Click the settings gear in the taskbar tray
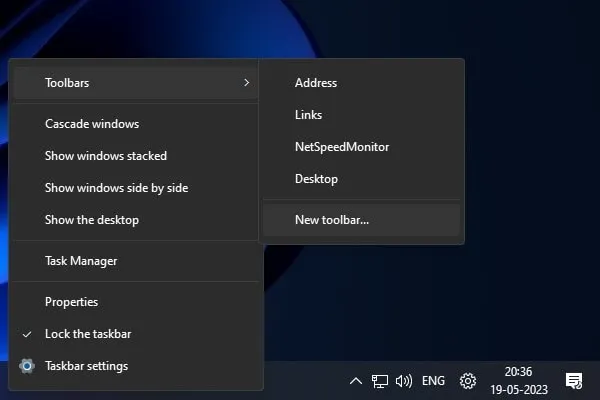Viewport: 600px width, 400px height. [x=468, y=381]
